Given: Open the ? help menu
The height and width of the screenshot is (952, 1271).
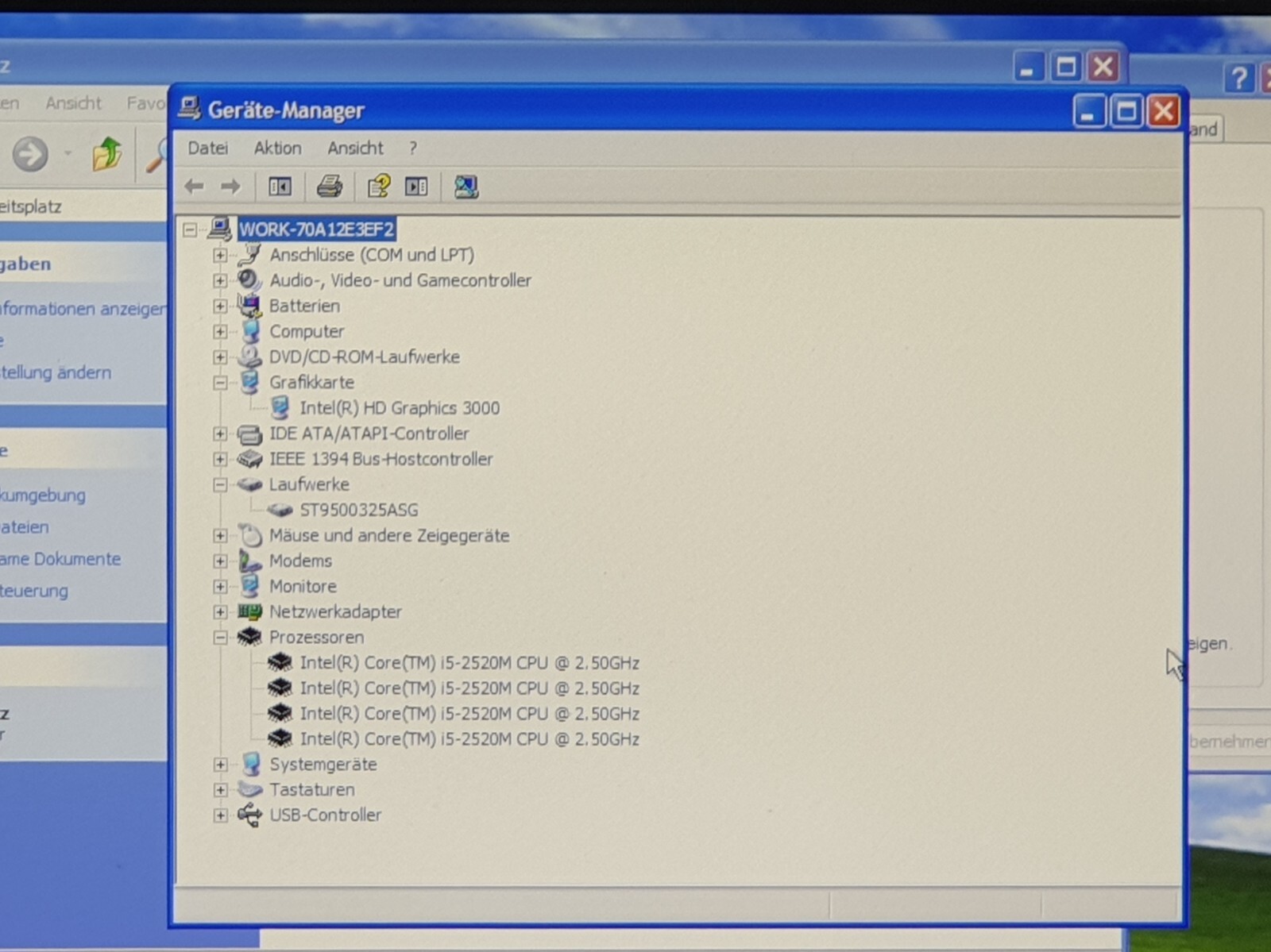Looking at the screenshot, I should [x=412, y=148].
